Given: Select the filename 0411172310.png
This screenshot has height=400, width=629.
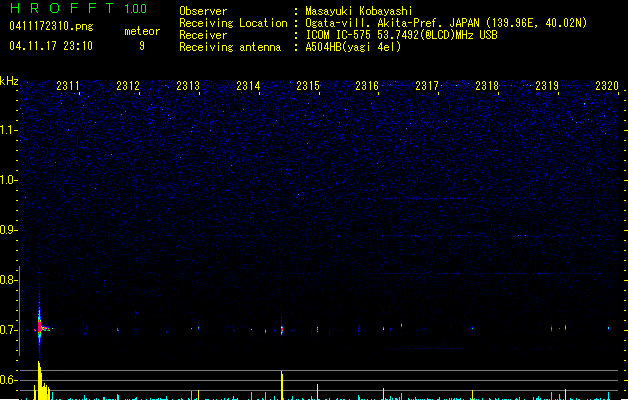Looking at the screenshot, I should [x=51, y=26].
